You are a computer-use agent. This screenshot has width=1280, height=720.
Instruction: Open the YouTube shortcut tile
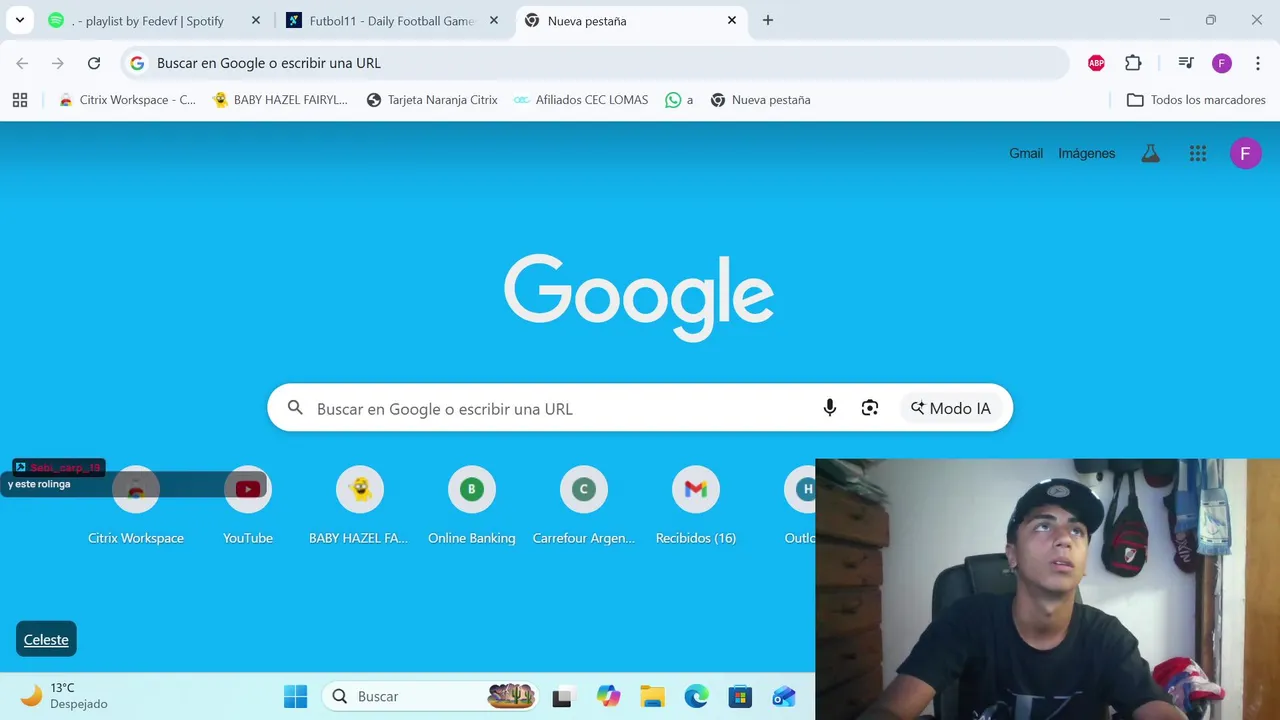pyautogui.click(x=248, y=506)
